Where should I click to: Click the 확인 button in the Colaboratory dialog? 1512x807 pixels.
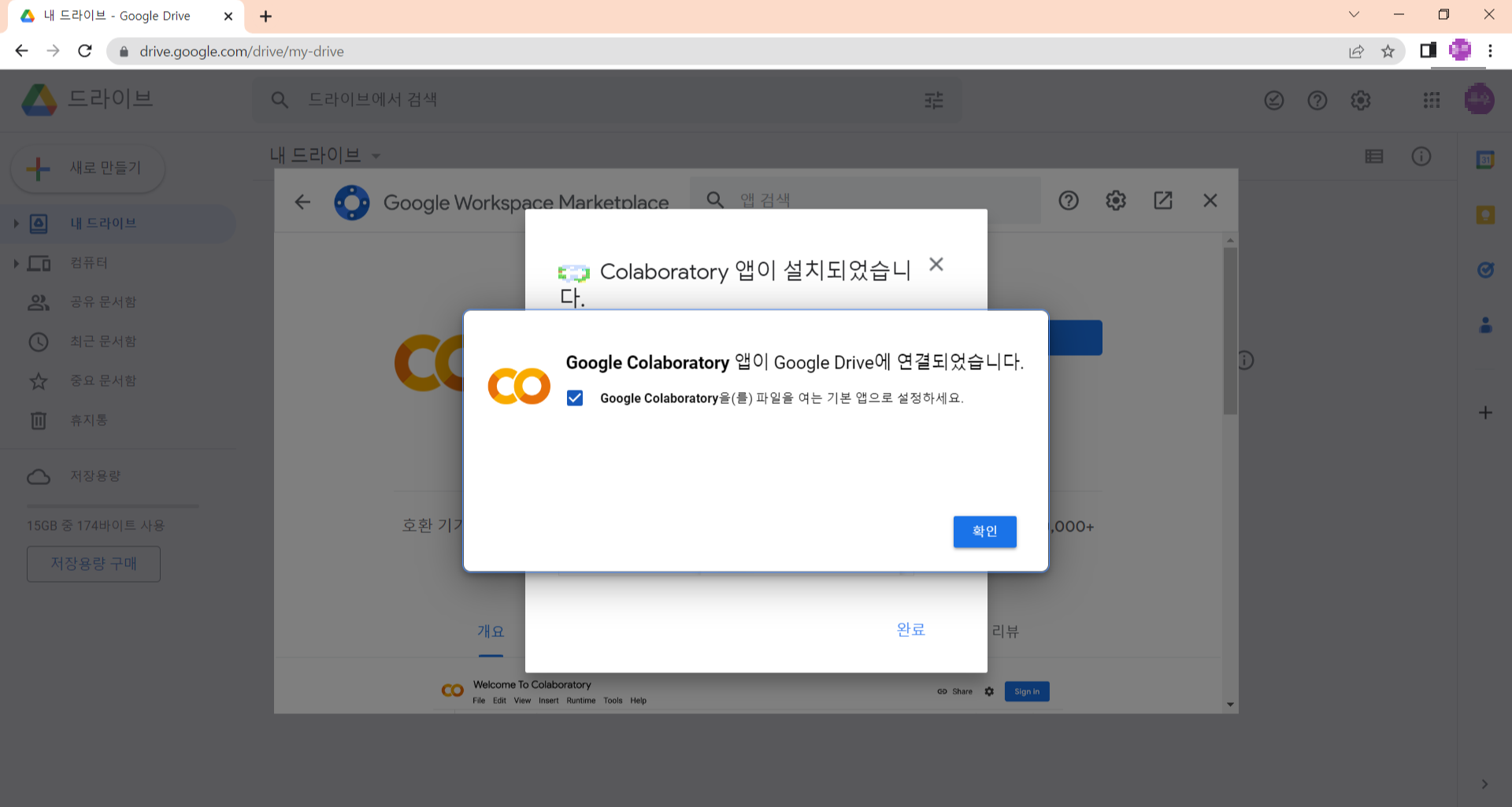coord(984,531)
